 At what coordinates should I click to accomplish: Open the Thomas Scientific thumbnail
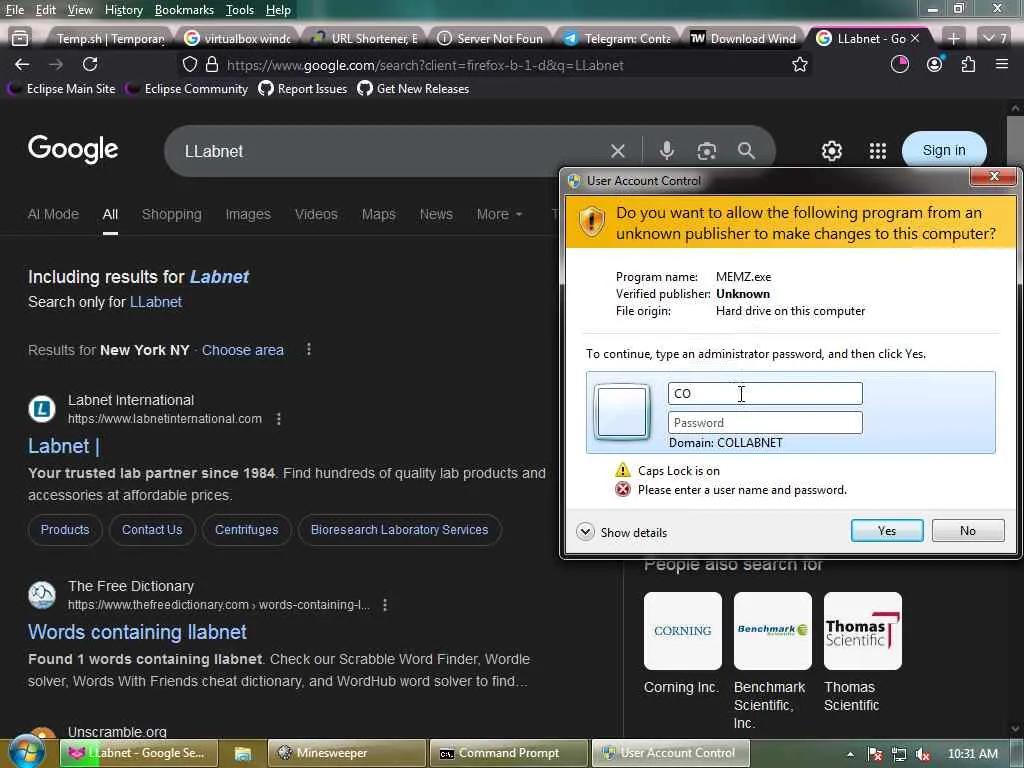(863, 631)
